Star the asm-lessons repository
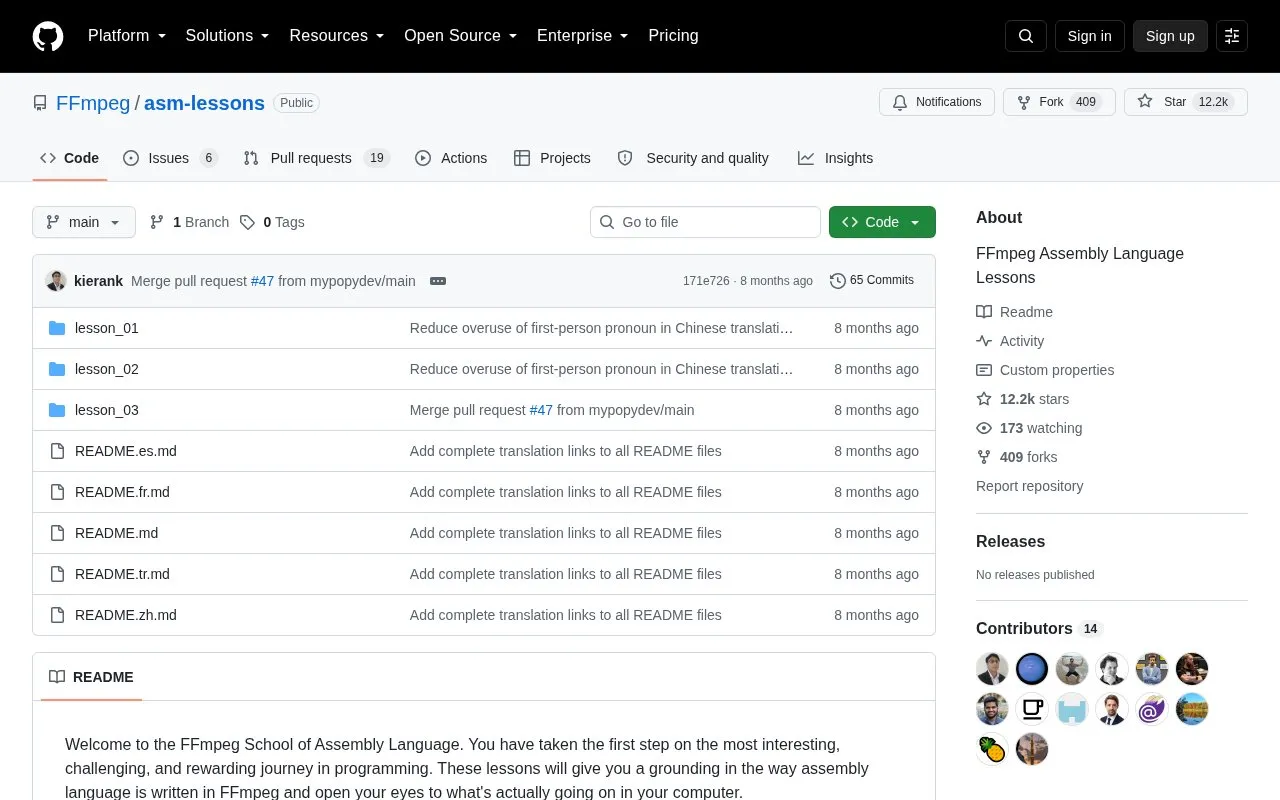Viewport: 1280px width, 800px height. 1185,102
